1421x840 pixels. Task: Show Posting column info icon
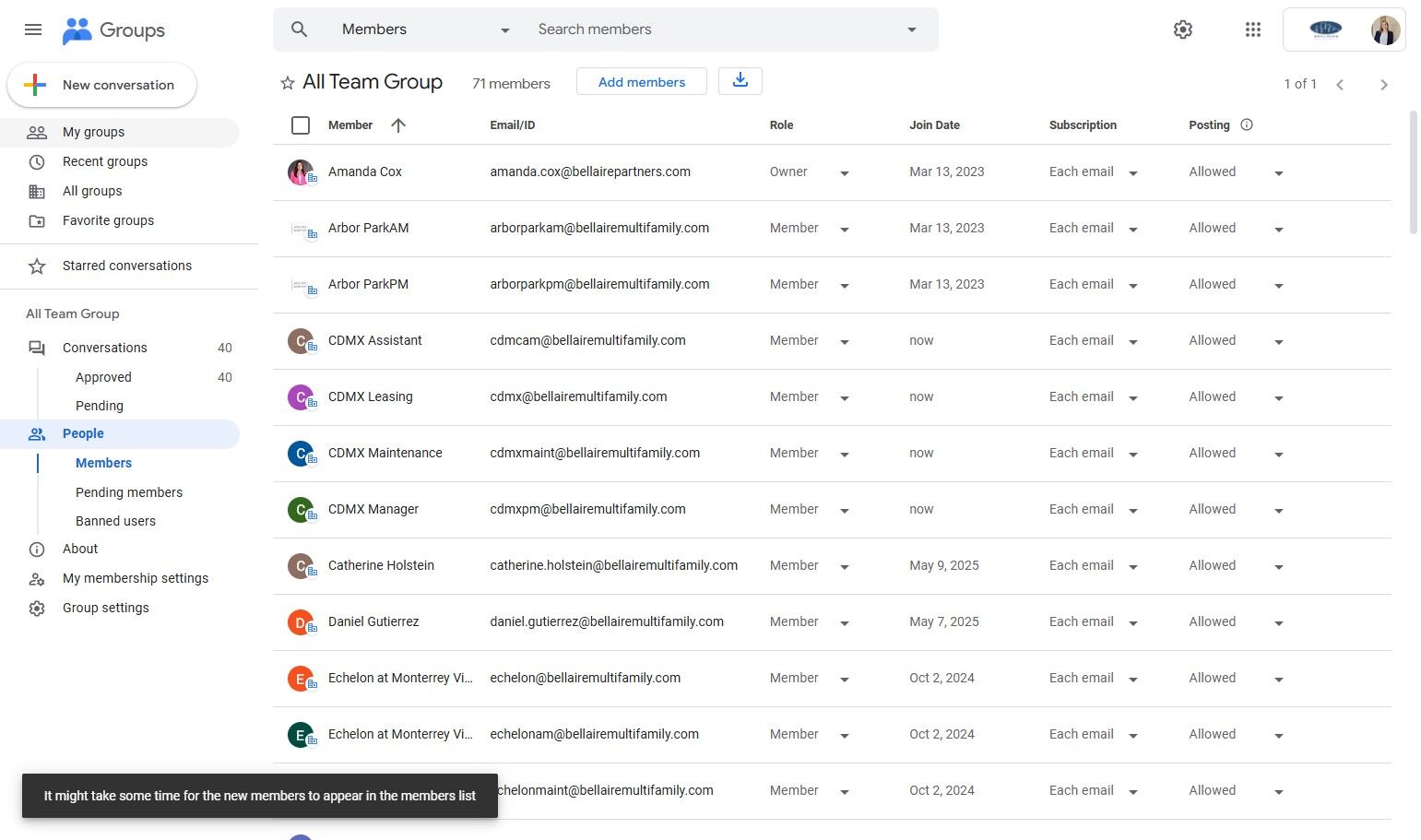point(1247,124)
